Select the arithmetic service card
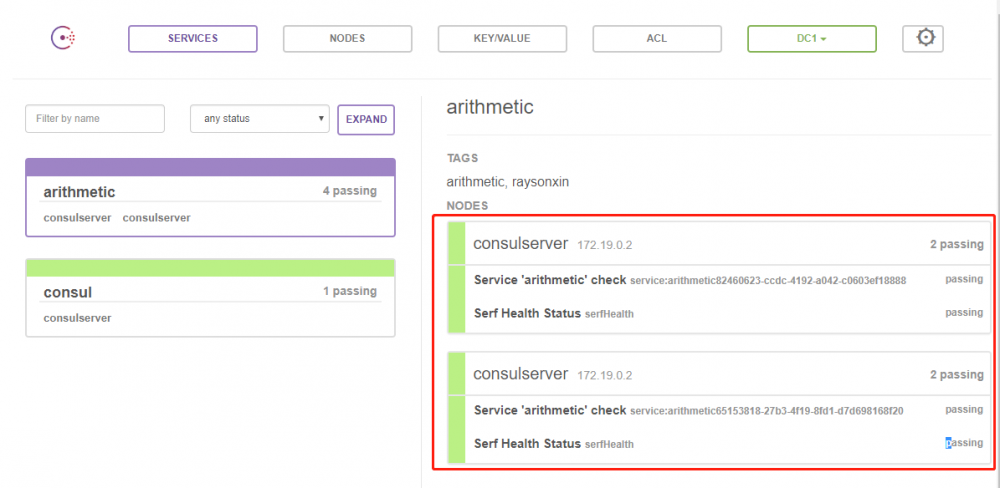Viewport: 1000px width, 488px height. coord(210,198)
